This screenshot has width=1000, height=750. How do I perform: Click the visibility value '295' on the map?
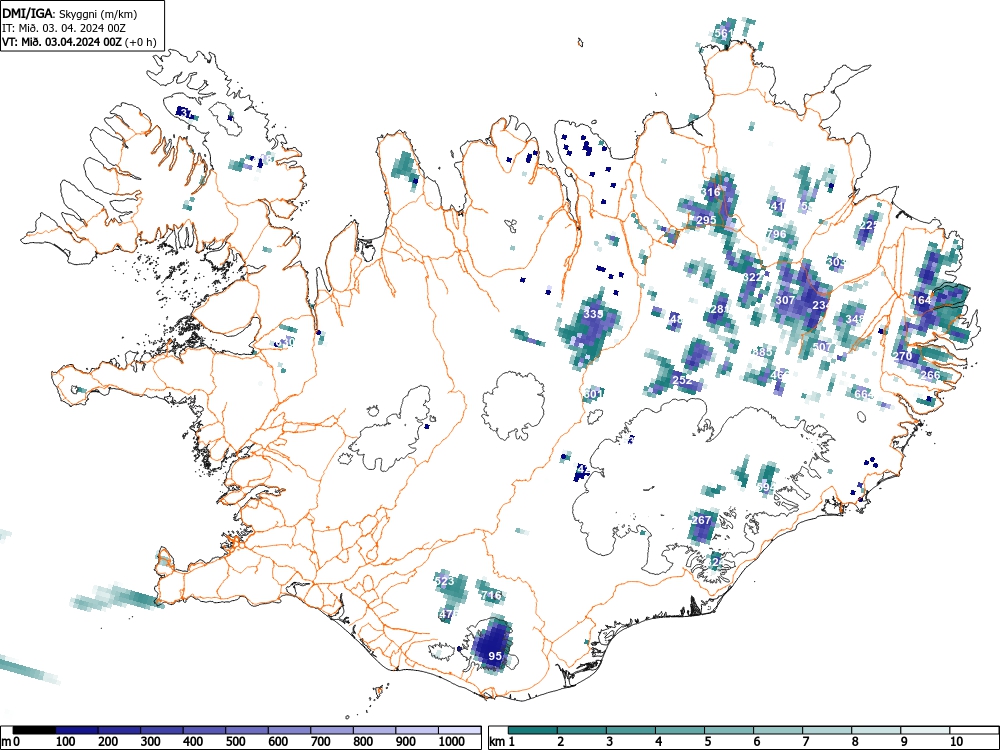[707, 220]
